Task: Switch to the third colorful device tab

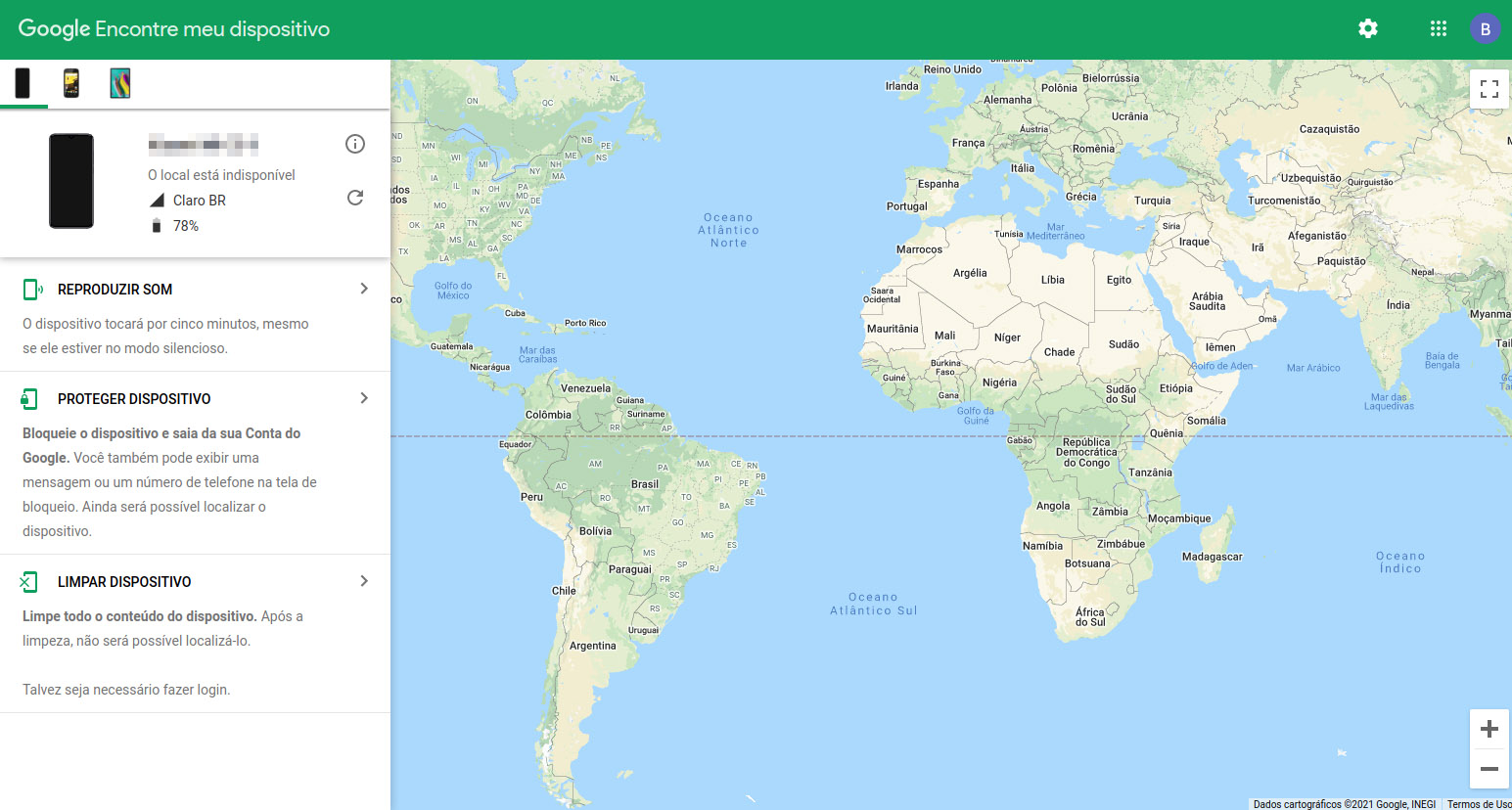Action: [120, 83]
